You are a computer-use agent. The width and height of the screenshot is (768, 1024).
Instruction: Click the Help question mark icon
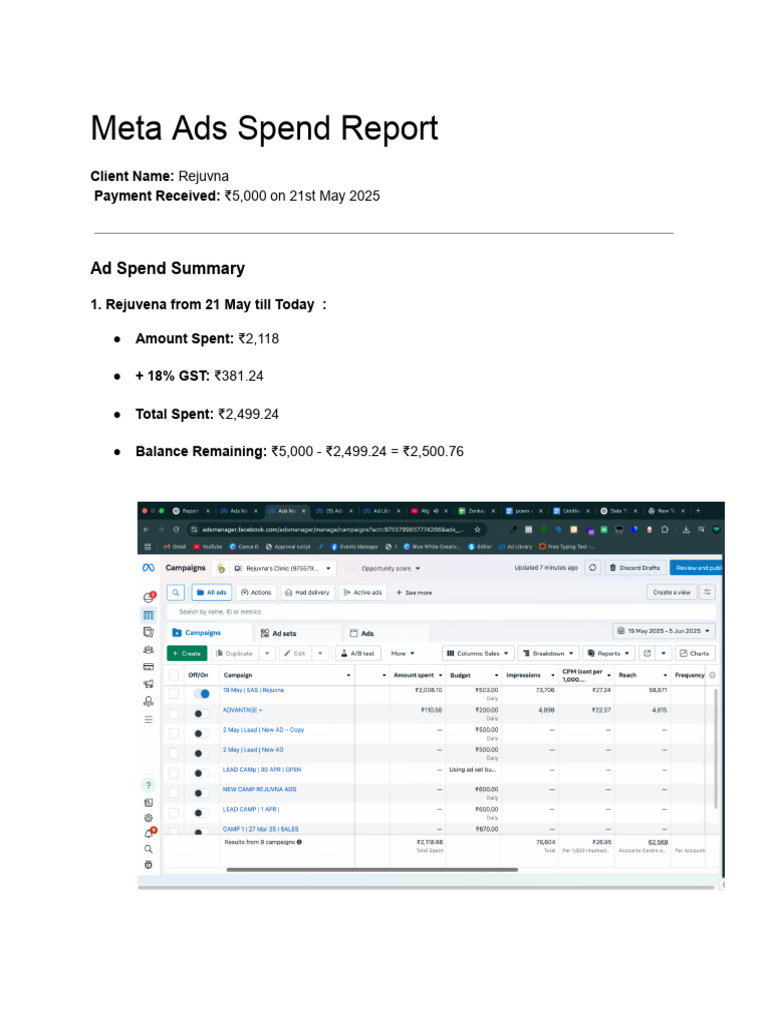(148, 785)
